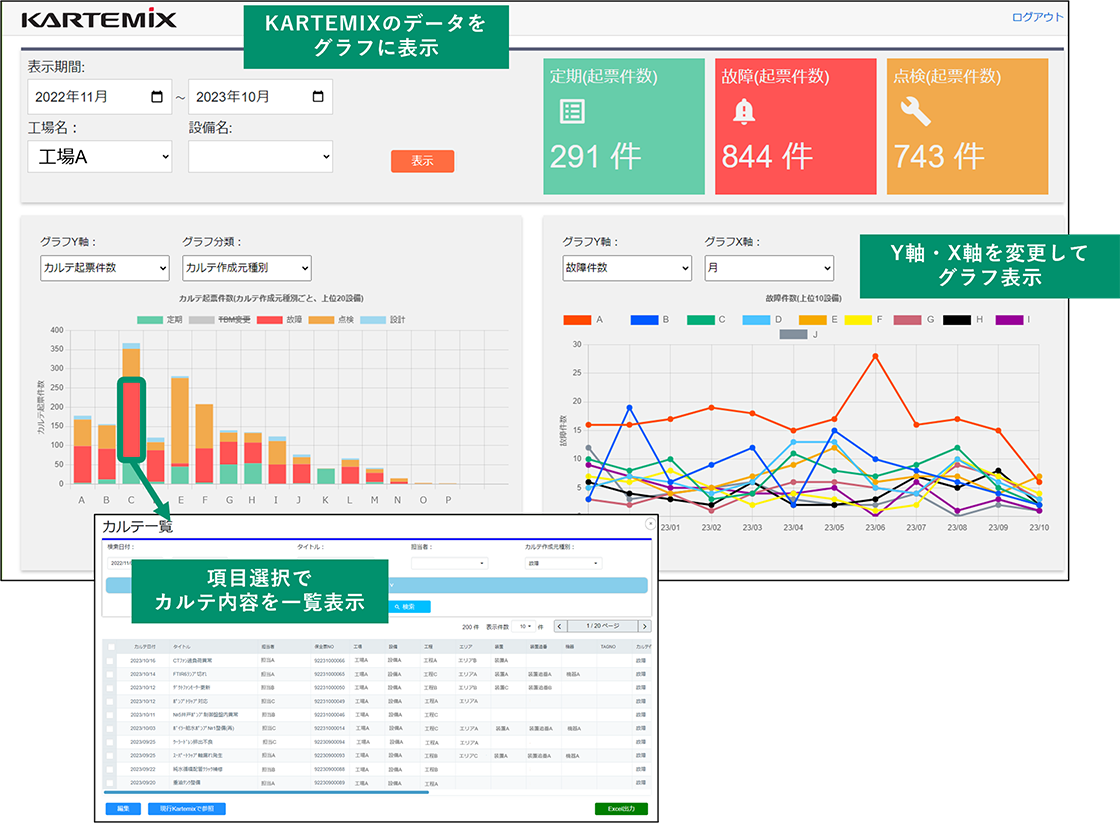Click the orange 点検 segment of bar E
Image resolution: width=1120 pixels, height=823 pixels.
point(180,421)
